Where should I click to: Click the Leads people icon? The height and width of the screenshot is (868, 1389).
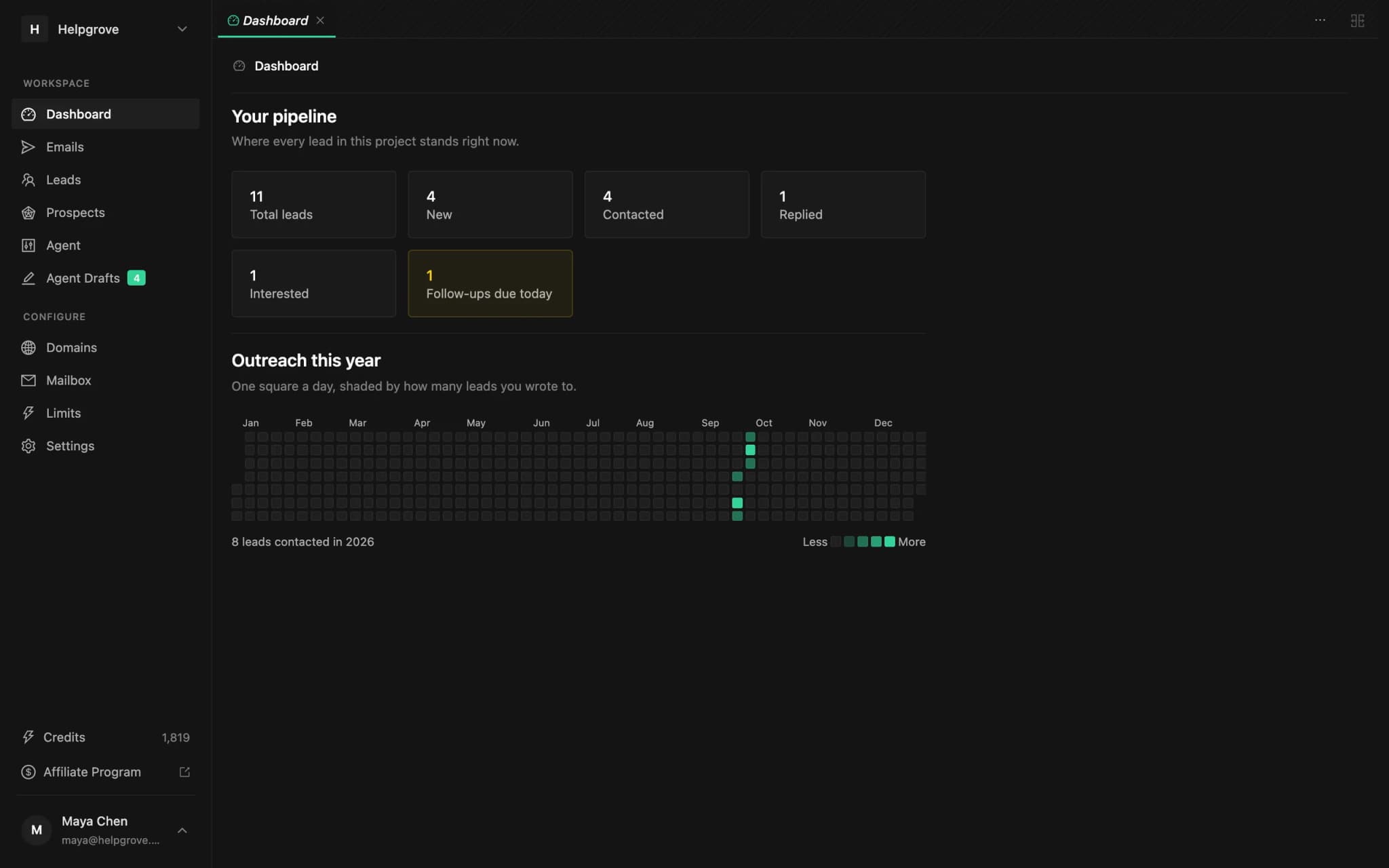(x=28, y=180)
